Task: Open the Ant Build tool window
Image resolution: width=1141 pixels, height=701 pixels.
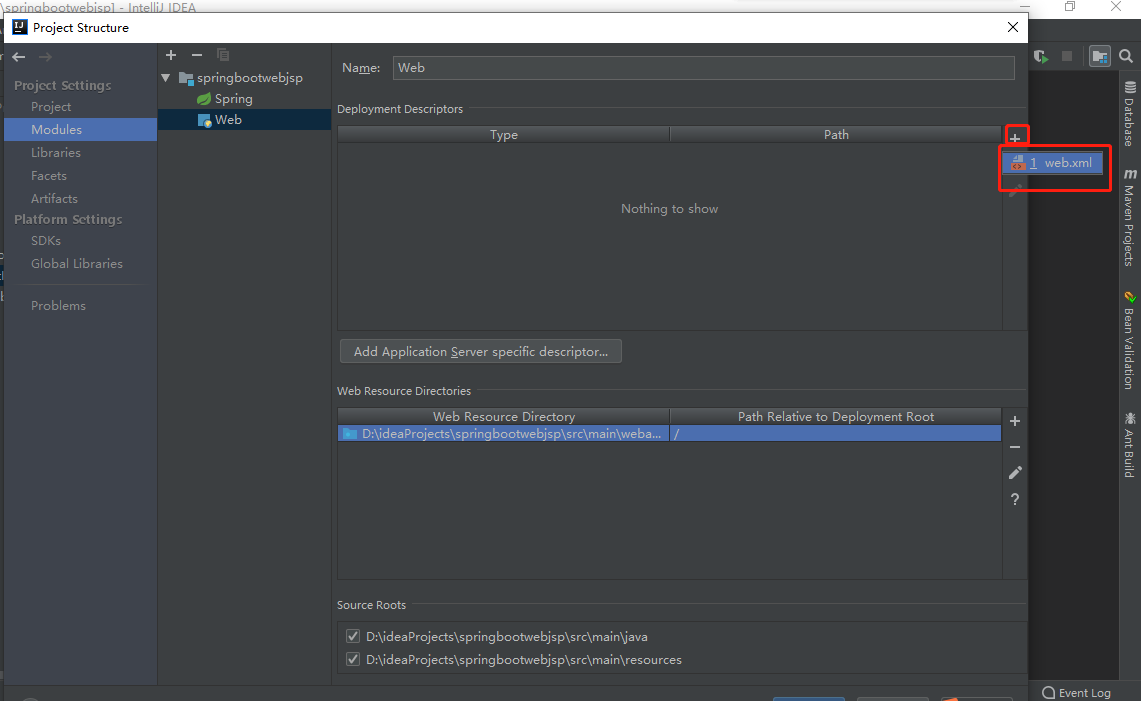Action: [x=1129, y=445]
